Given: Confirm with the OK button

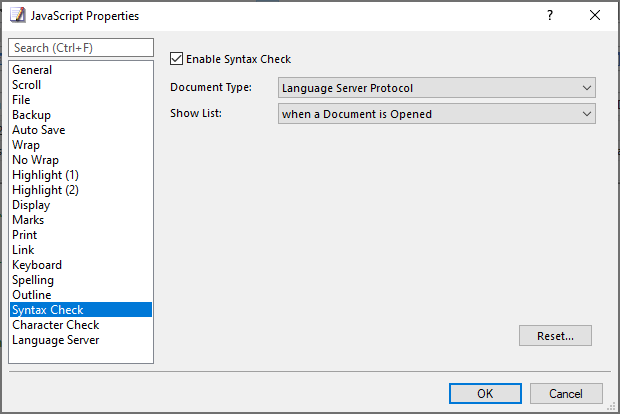Looking at the screenshot, I should [x=485, y=393].
